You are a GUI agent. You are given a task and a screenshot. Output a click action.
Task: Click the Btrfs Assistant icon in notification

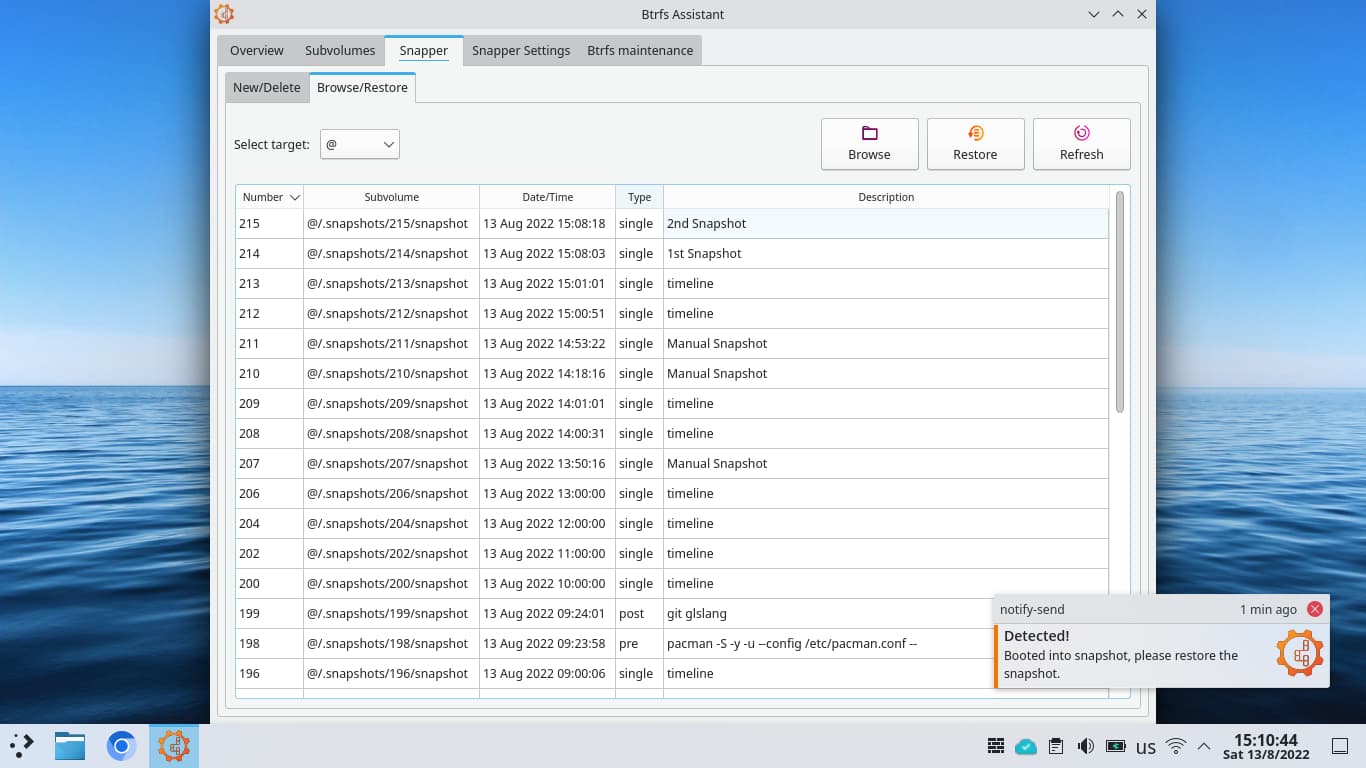click(1299, 654)
